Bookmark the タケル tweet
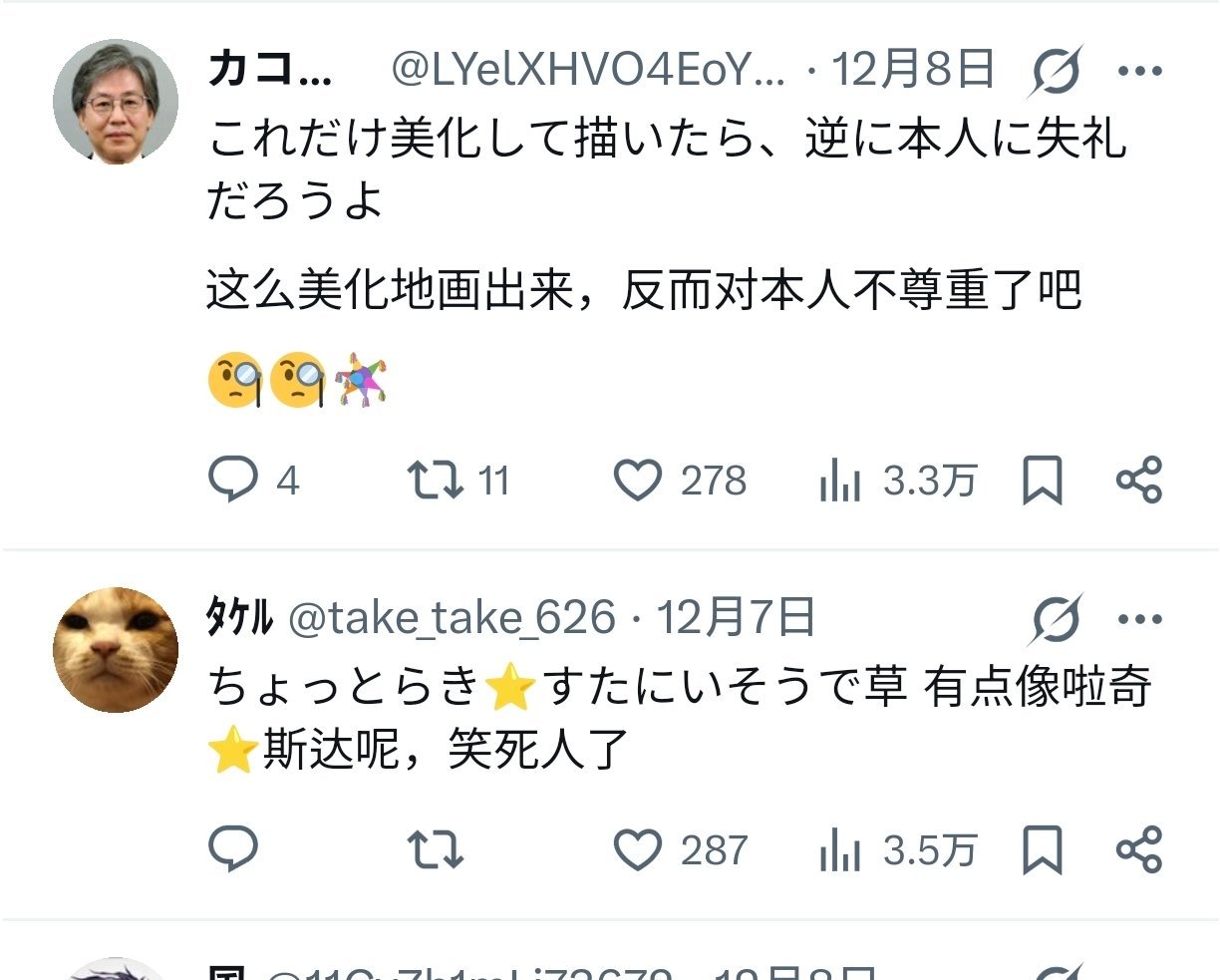Screen dimensions: 1220x980 click(1043, 850)
